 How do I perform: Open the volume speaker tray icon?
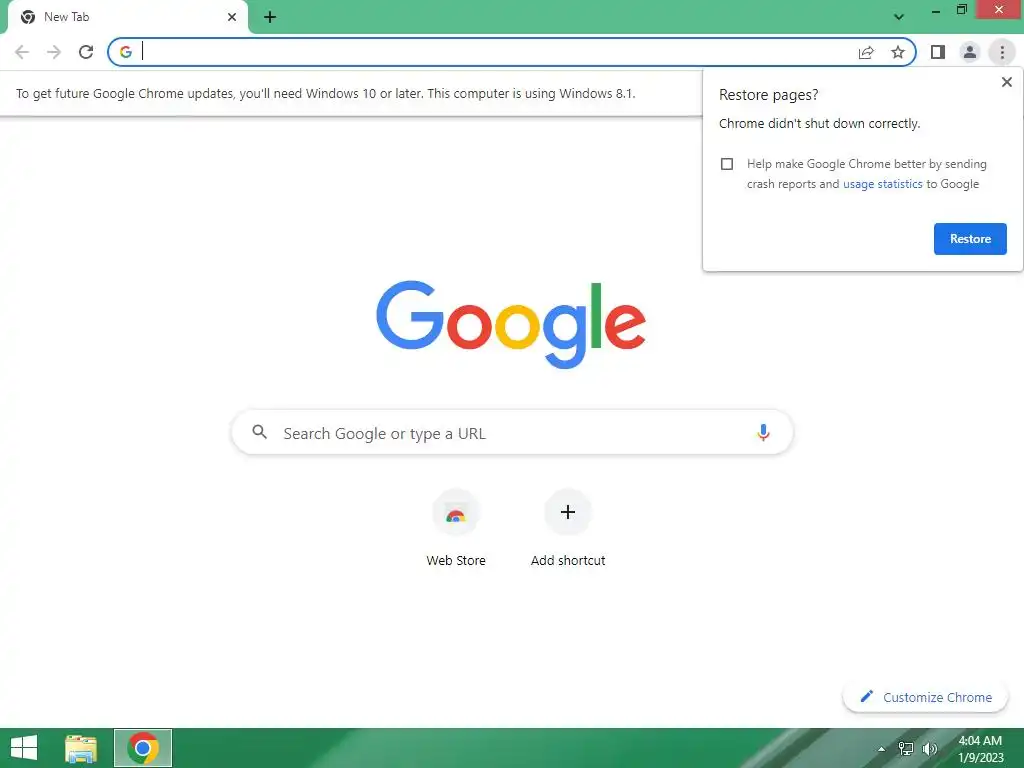(929, 749)
